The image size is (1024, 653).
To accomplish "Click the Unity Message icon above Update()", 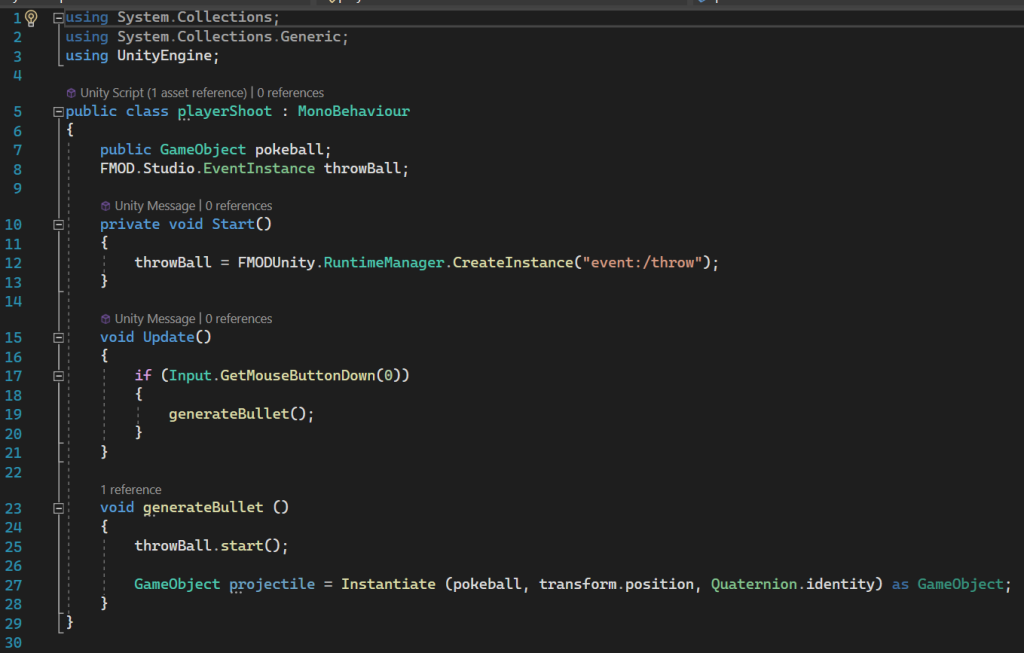I will click(x=105, y=319).
